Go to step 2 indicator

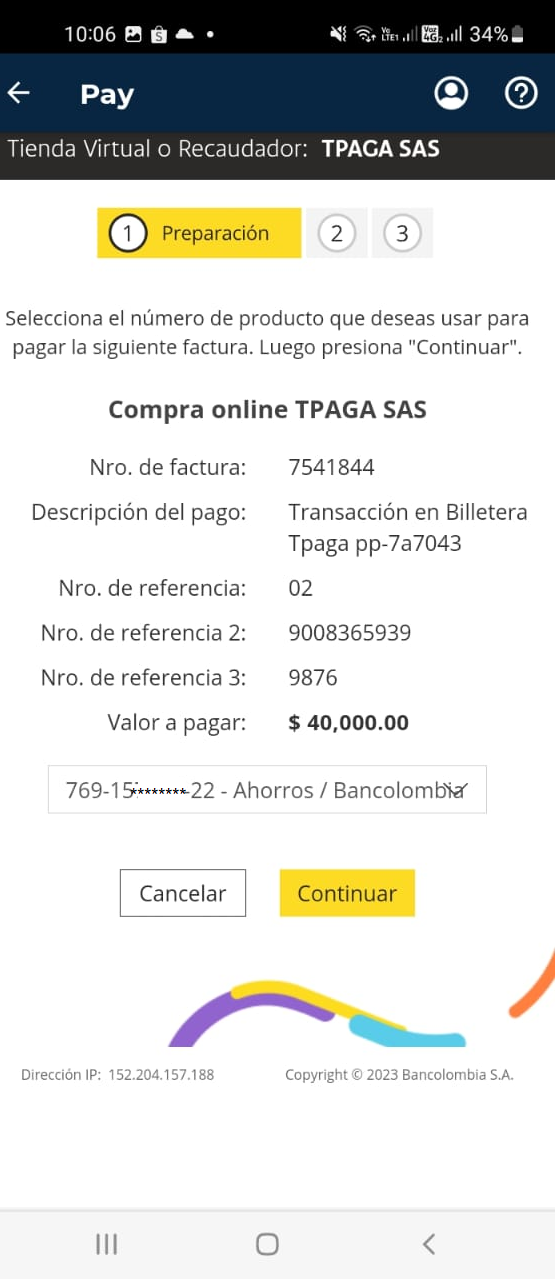pyautogui.click(x=336, y=234)
